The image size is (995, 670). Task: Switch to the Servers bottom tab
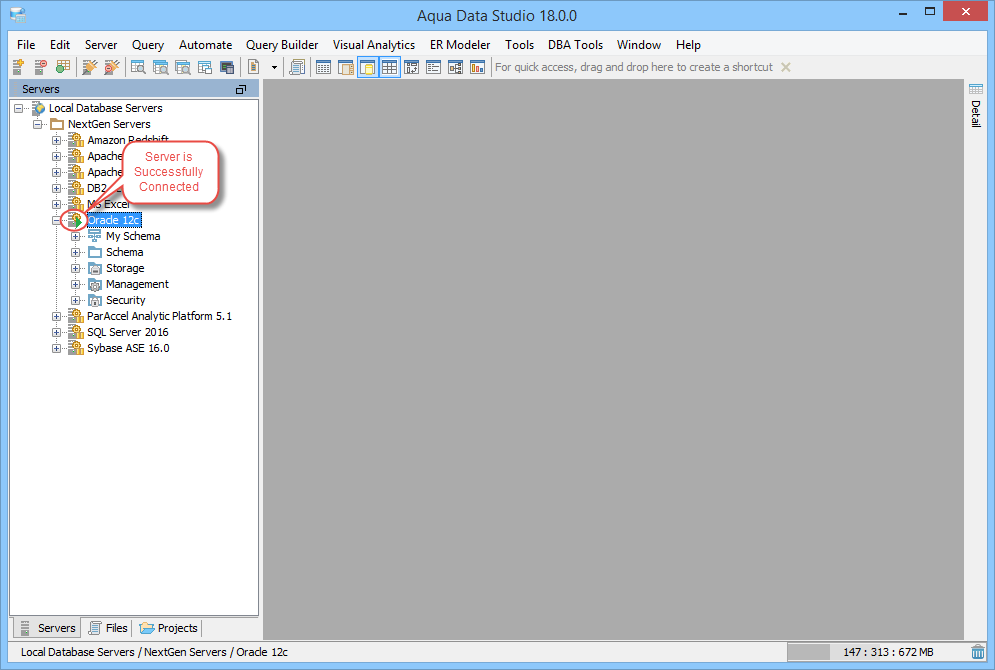(x=48, y=628)
